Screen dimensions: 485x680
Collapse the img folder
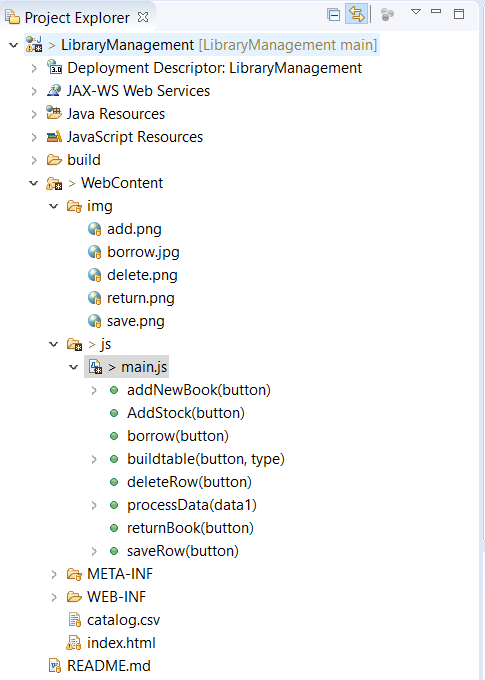(53, 206)
